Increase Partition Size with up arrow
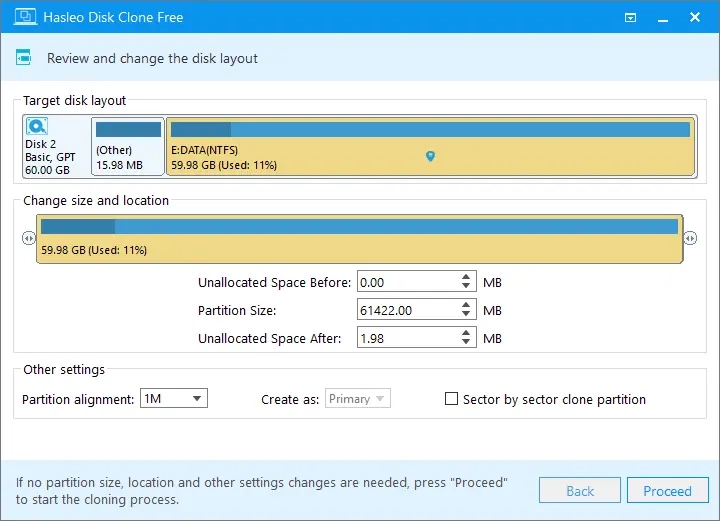The height and width of the screenshot is (521, 720). [466, 305]
